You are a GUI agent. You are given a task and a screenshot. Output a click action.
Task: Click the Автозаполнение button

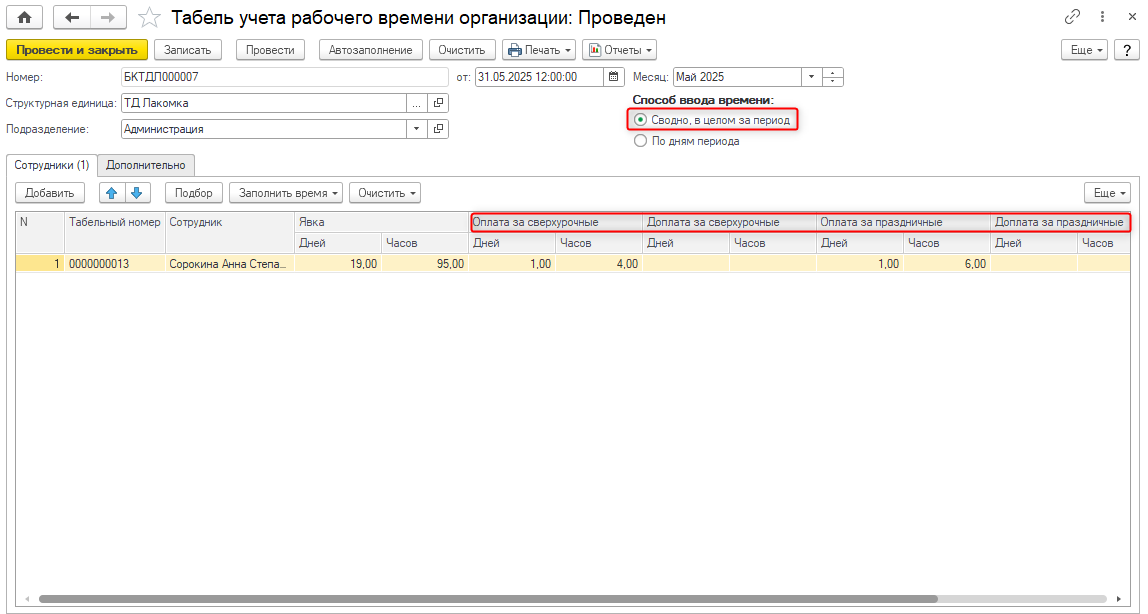[370, 50]
